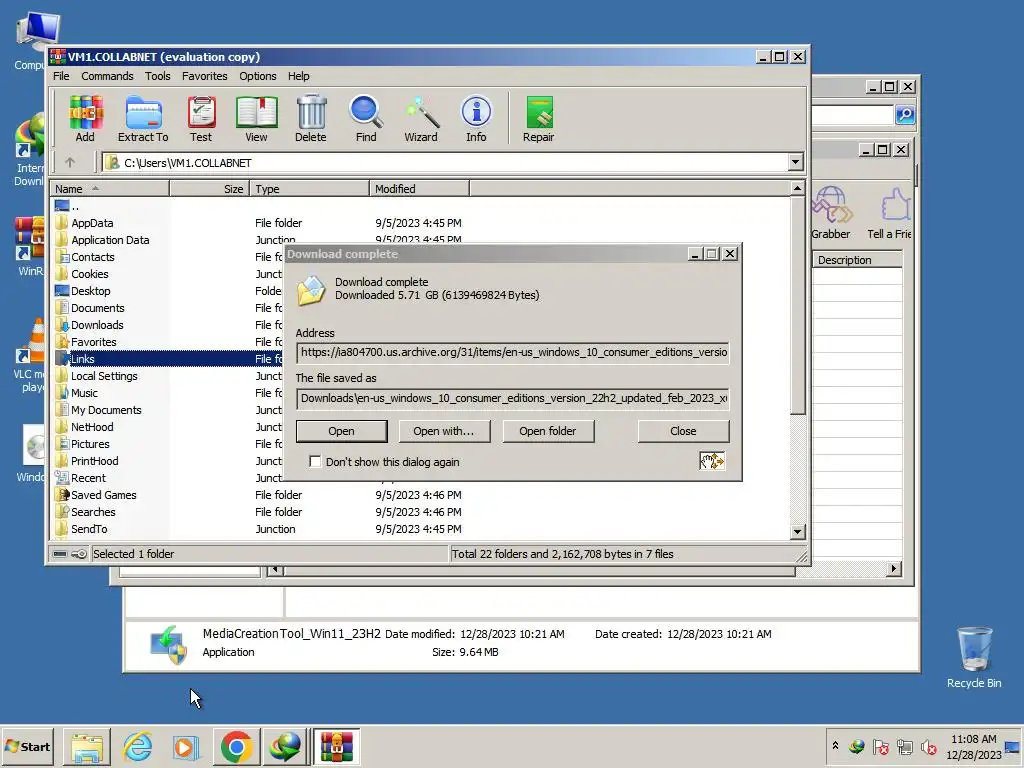Select the Contacts folder
The height and width of the screenshot is (768, 1024).
click(x=93, y=257)
